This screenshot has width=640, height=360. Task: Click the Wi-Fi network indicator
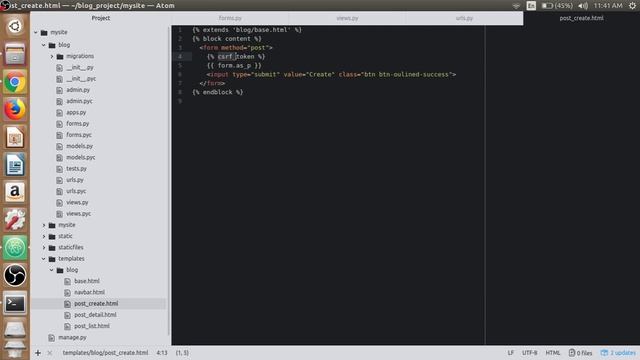(516, 6)
